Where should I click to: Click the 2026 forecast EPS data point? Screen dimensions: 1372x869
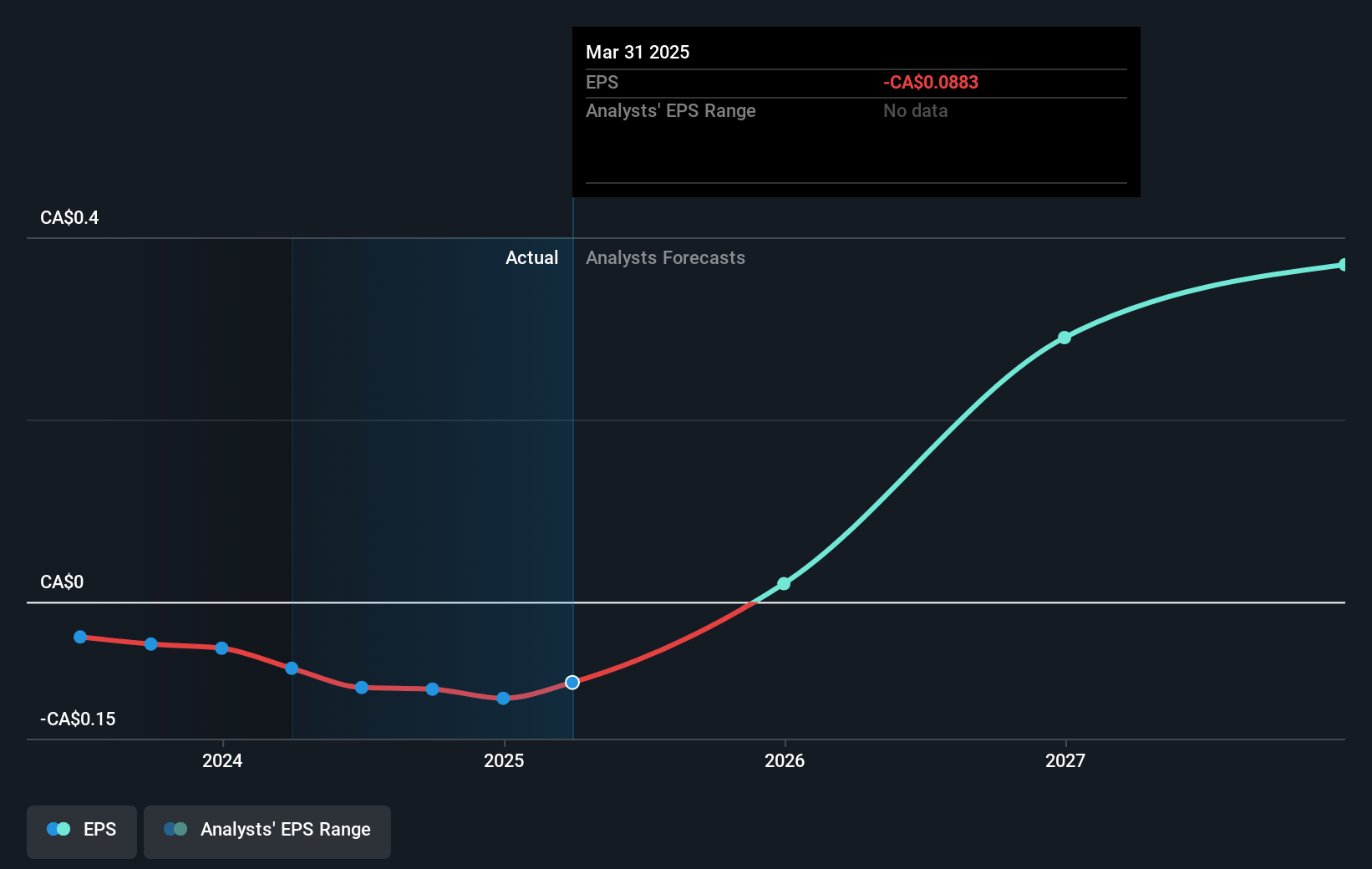click(784, 583)
